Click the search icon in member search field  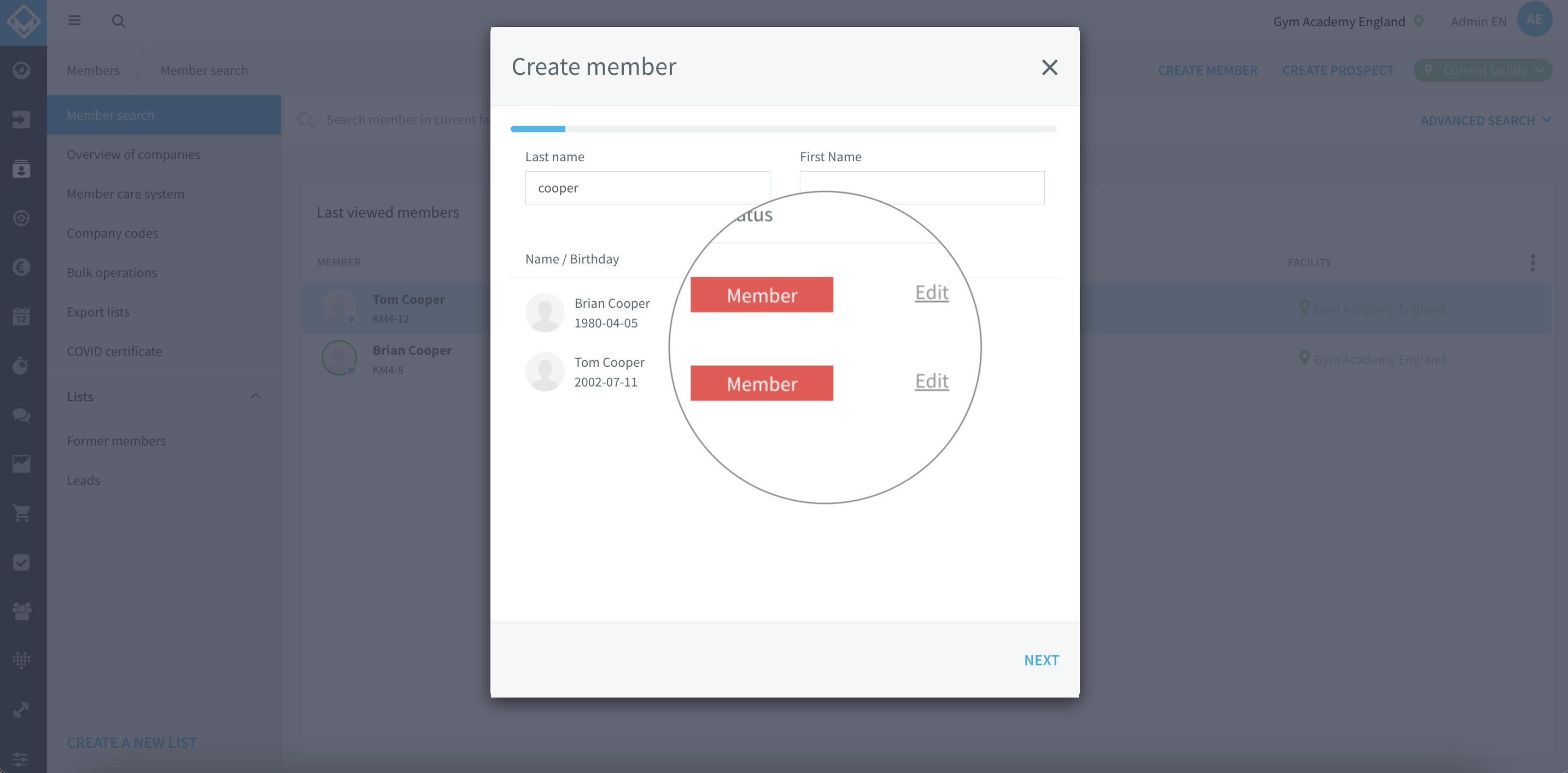[306, 120]
